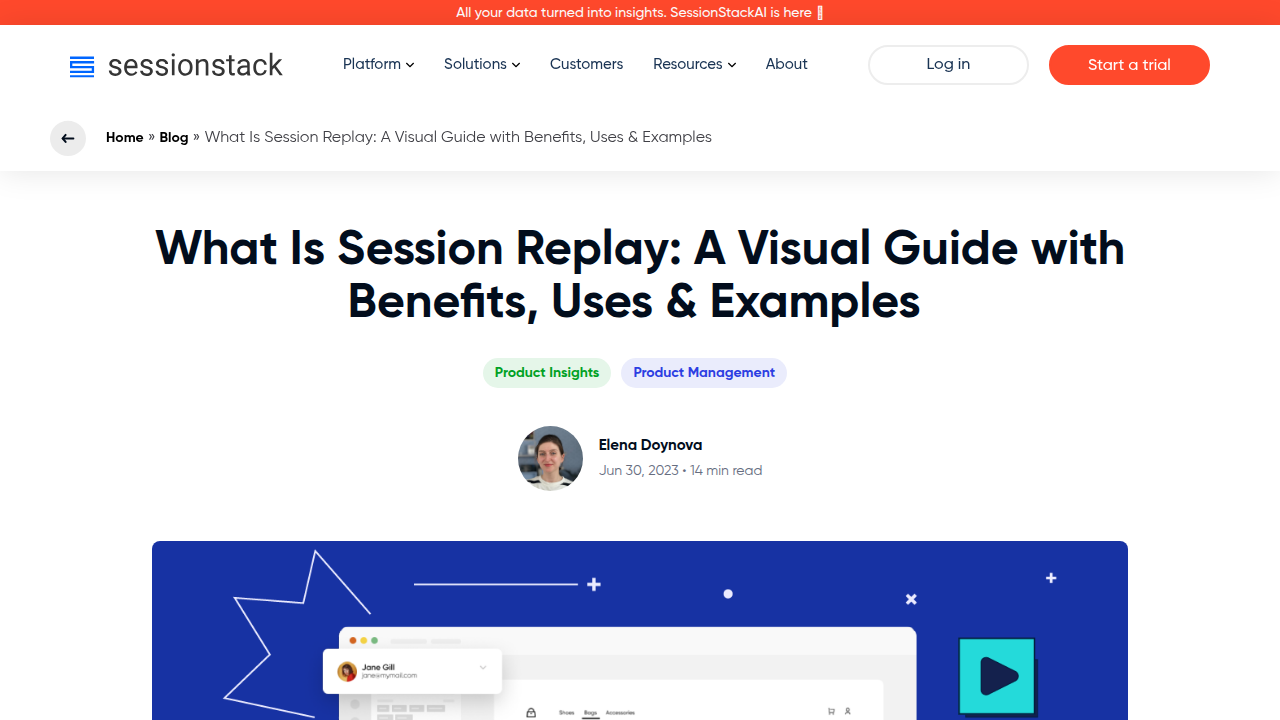Go to Home breadcrumb link

[x=125, y=137]
